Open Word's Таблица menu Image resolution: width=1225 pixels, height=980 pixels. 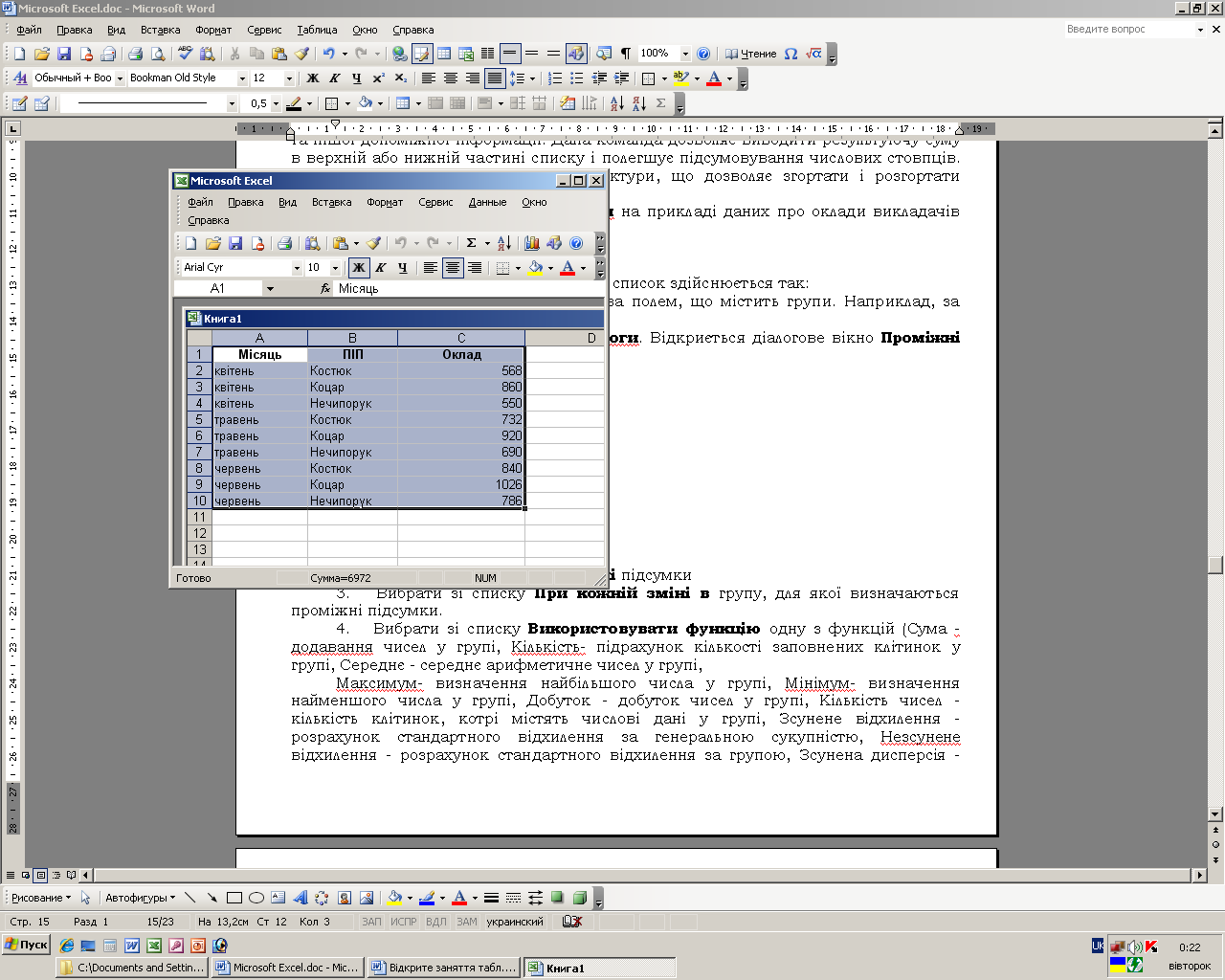pos(317,30)
